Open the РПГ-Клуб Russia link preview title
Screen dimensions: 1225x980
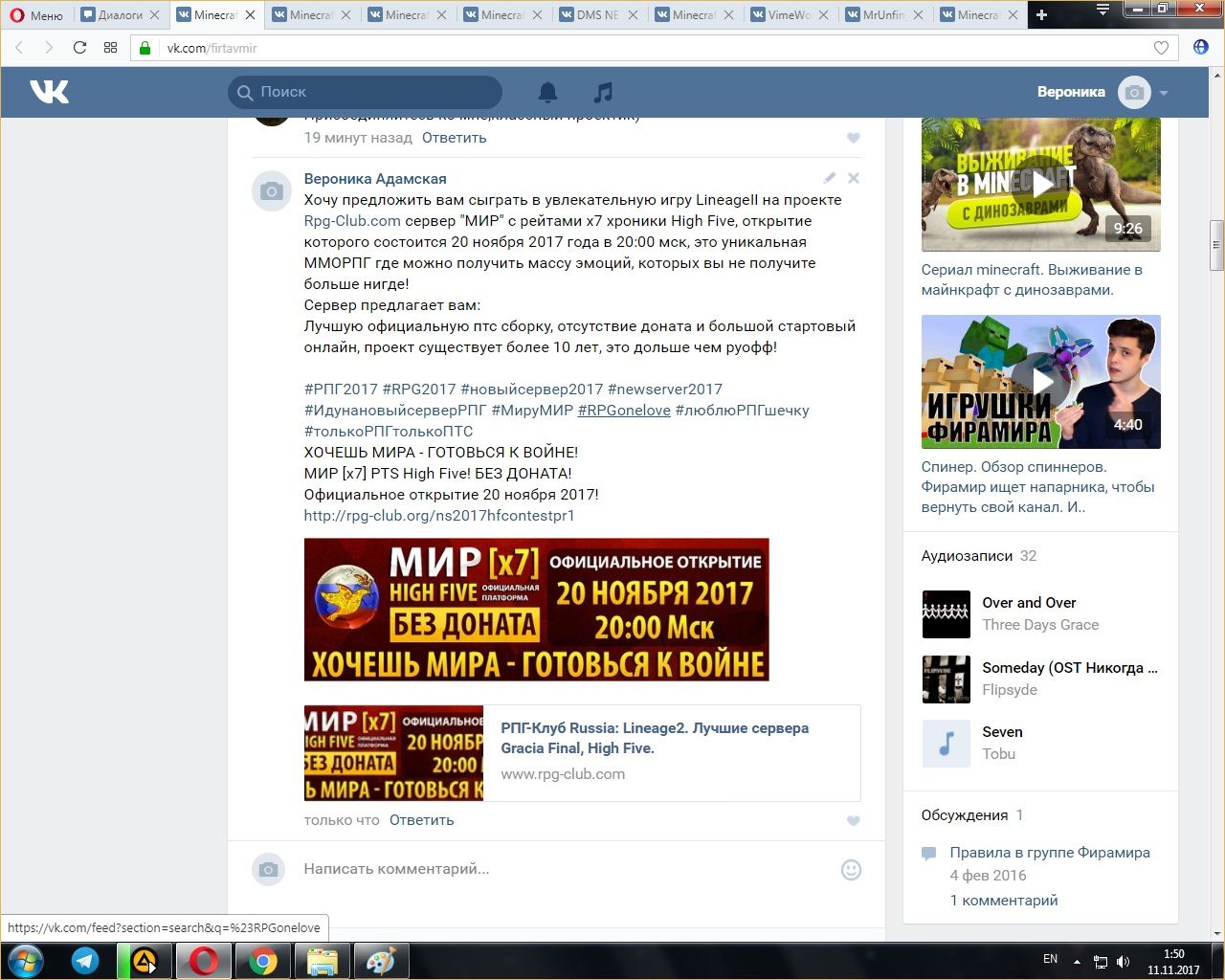[x=655, y=738]
